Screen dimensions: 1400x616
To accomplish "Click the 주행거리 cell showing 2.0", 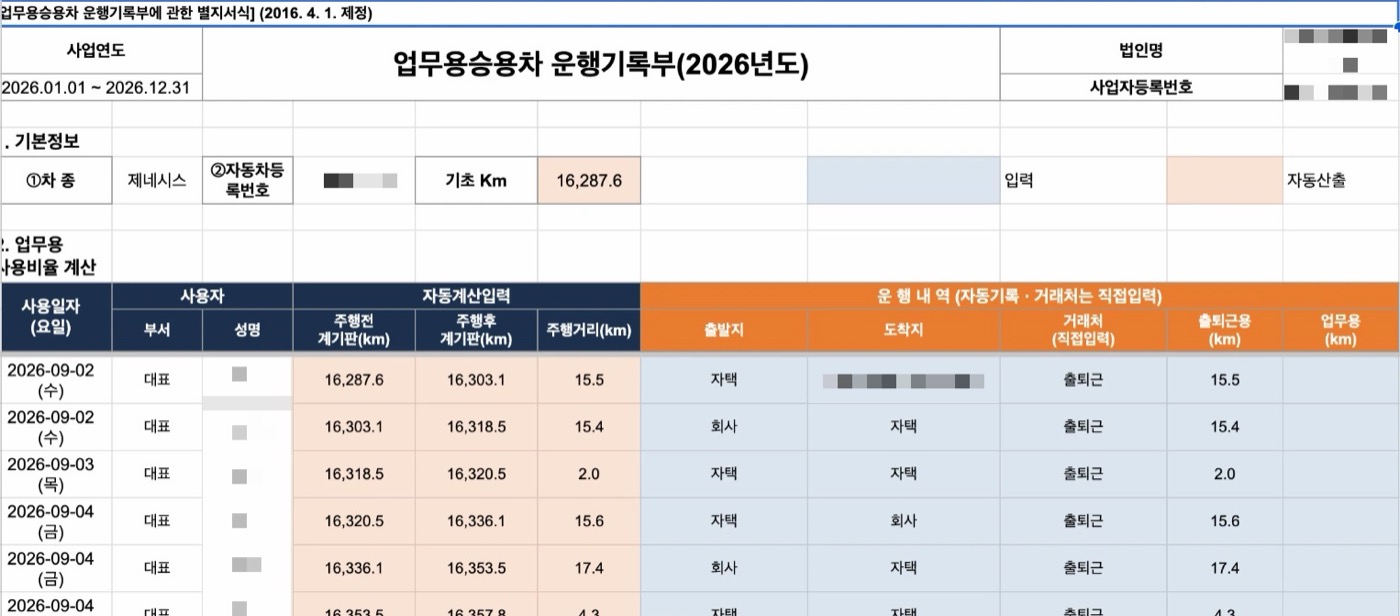I will pos(589,474).
